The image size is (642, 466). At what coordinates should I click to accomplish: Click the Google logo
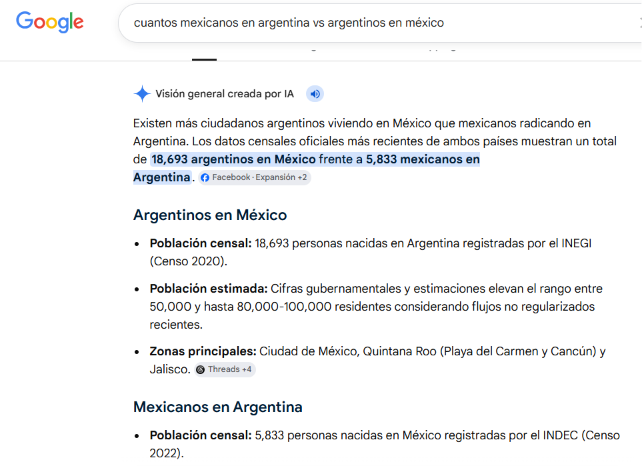(x=50, y=22)
